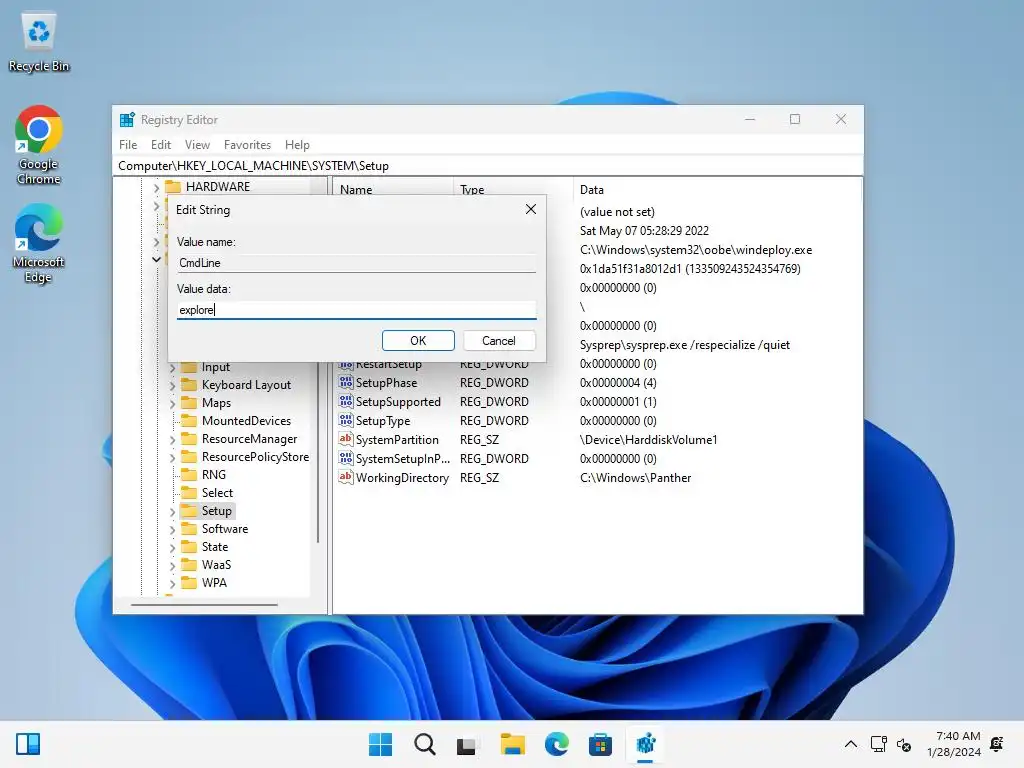The height and width of the screenshot is (768, 1024).
Task: Expand the Software key
Action: (172, 530)
